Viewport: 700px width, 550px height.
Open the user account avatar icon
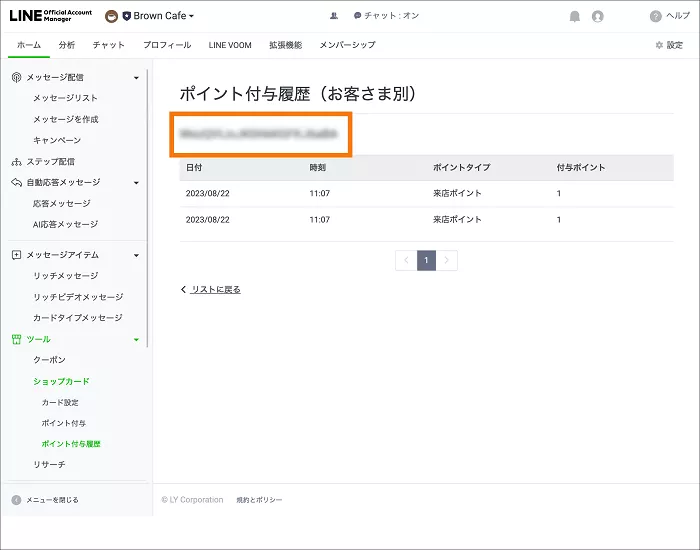[x=598, y=16]
